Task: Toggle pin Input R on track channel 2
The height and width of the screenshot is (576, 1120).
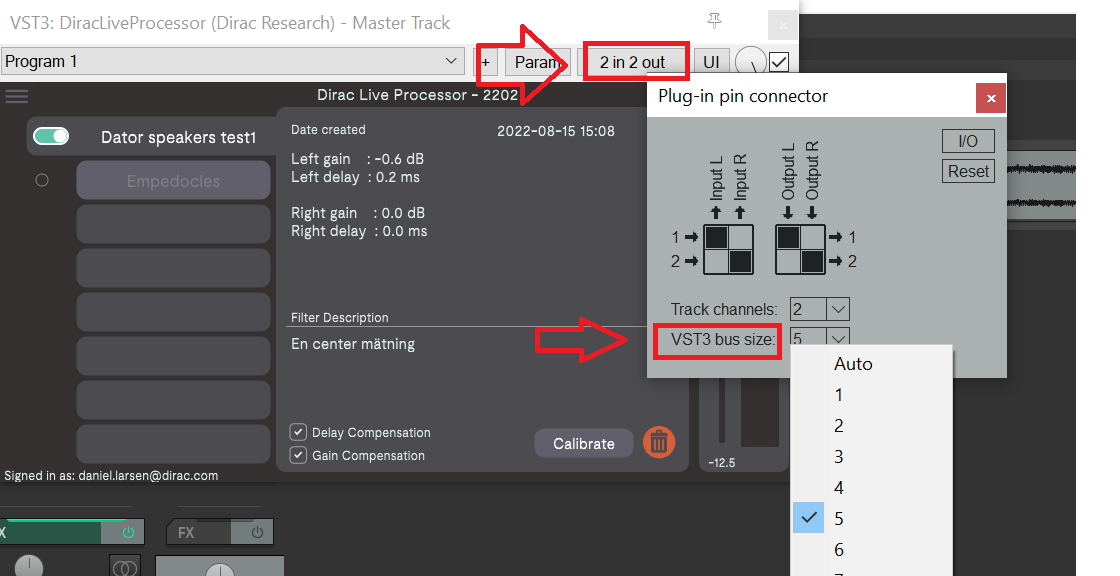Action: coord(741,262)
